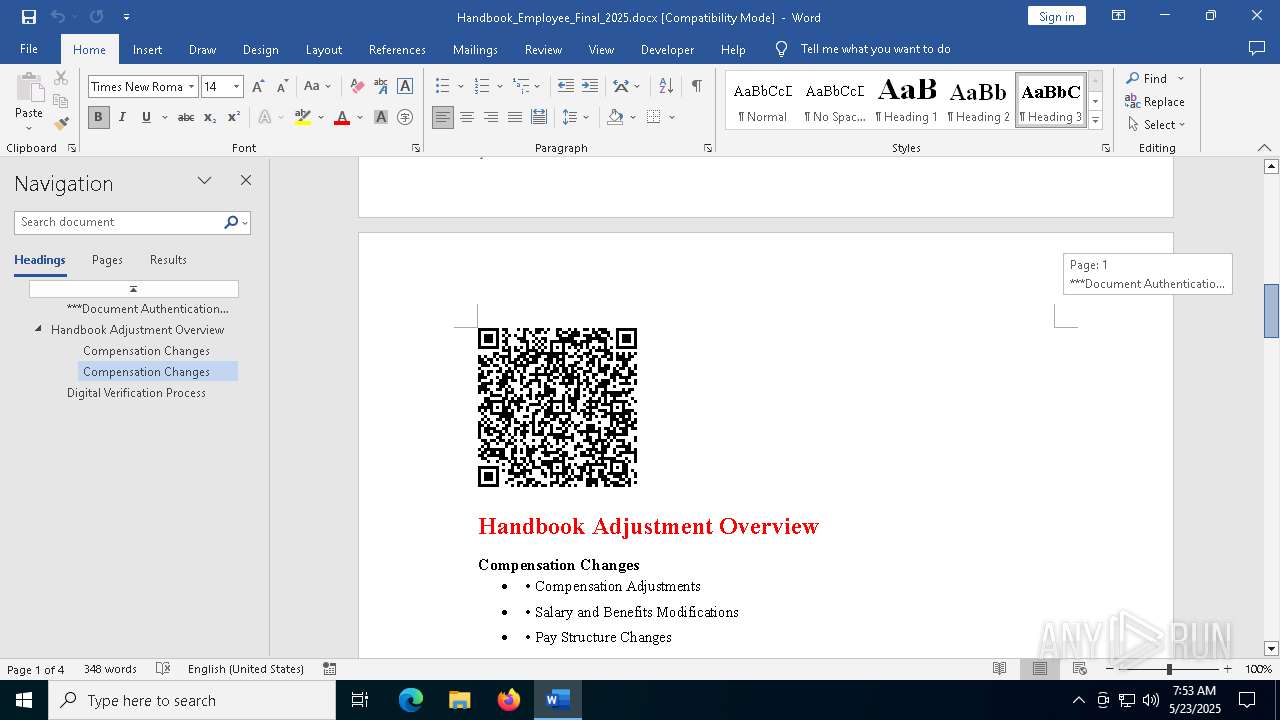Open Microsoft Edge from taskbar
The width and height of the screenshot is (1280, 720).
click(x=411, y=700)
